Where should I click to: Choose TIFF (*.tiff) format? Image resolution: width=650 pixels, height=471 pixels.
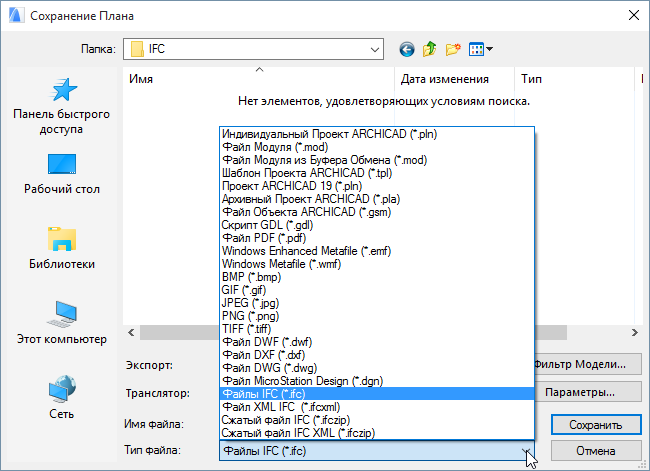(377, 329)
